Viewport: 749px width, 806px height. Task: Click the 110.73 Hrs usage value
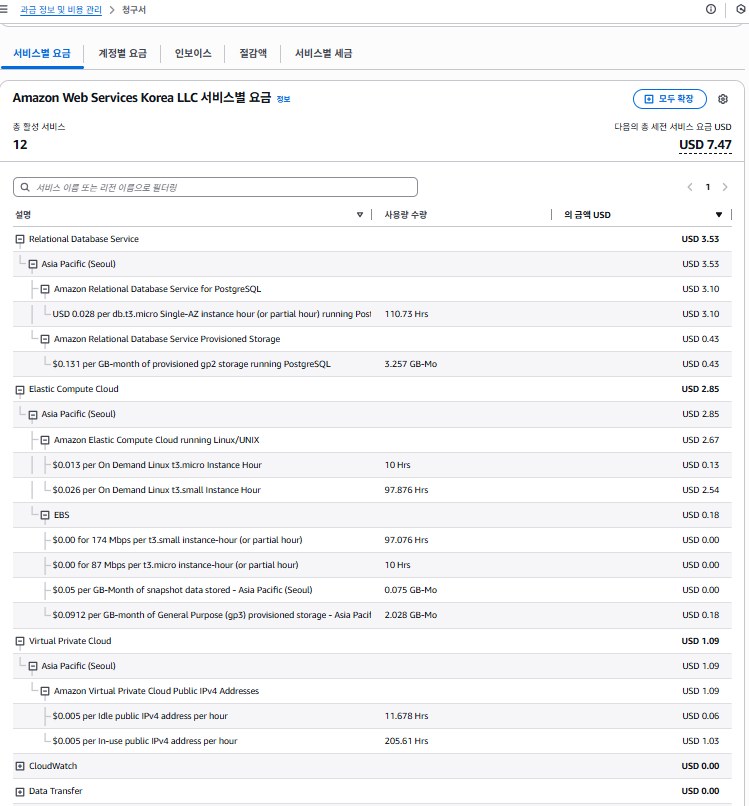(x=406, y=314)
